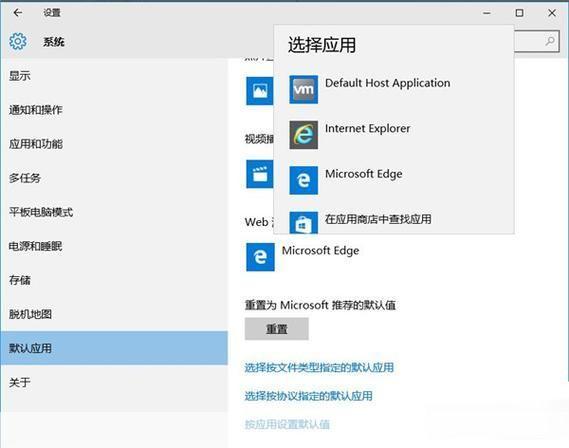Click the Photos default app icon
Image resolution: width=569 pixels, height=448 pixels.
[259, 91]
